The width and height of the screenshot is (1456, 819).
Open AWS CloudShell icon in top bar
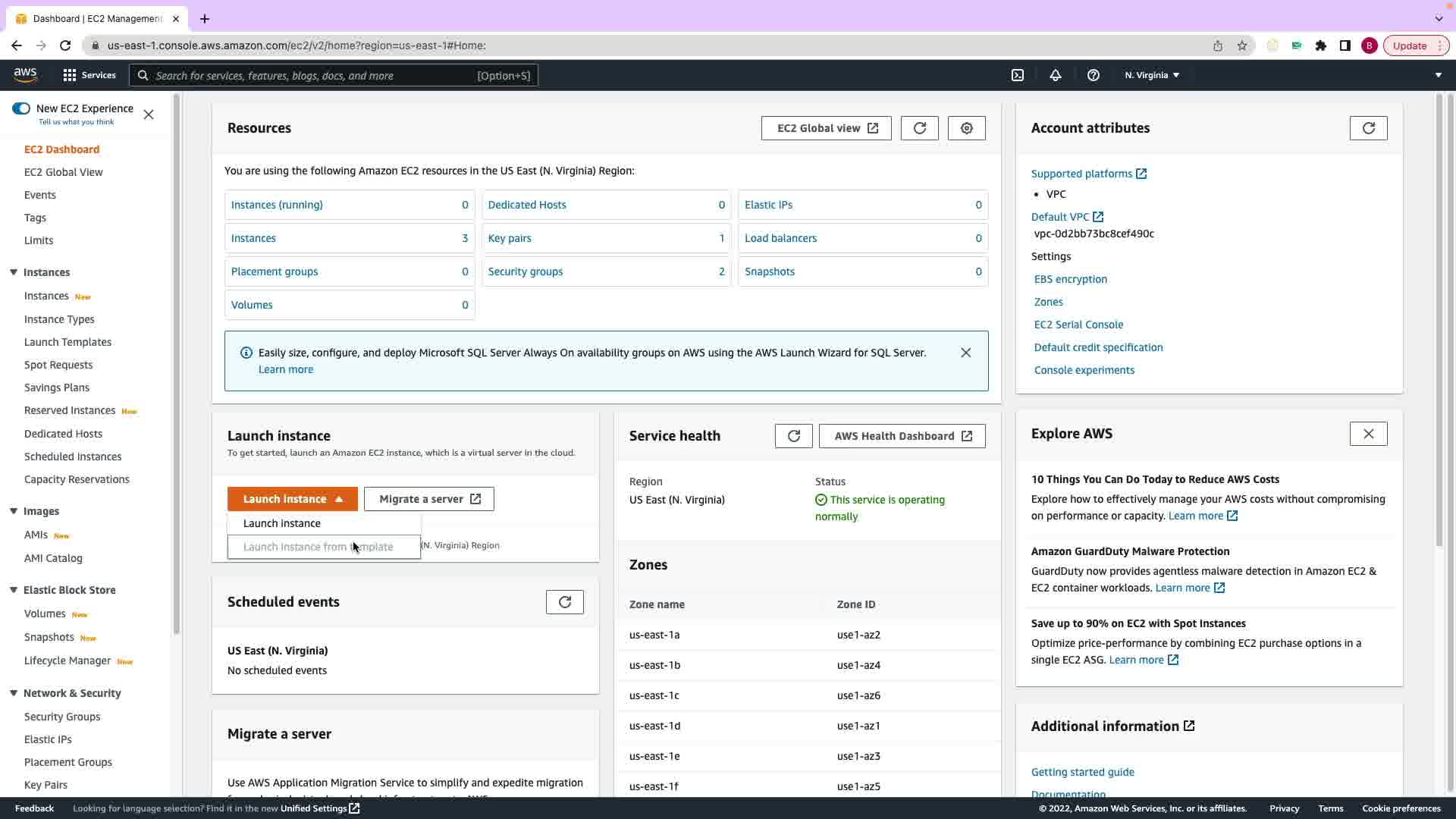(1018, 75)
